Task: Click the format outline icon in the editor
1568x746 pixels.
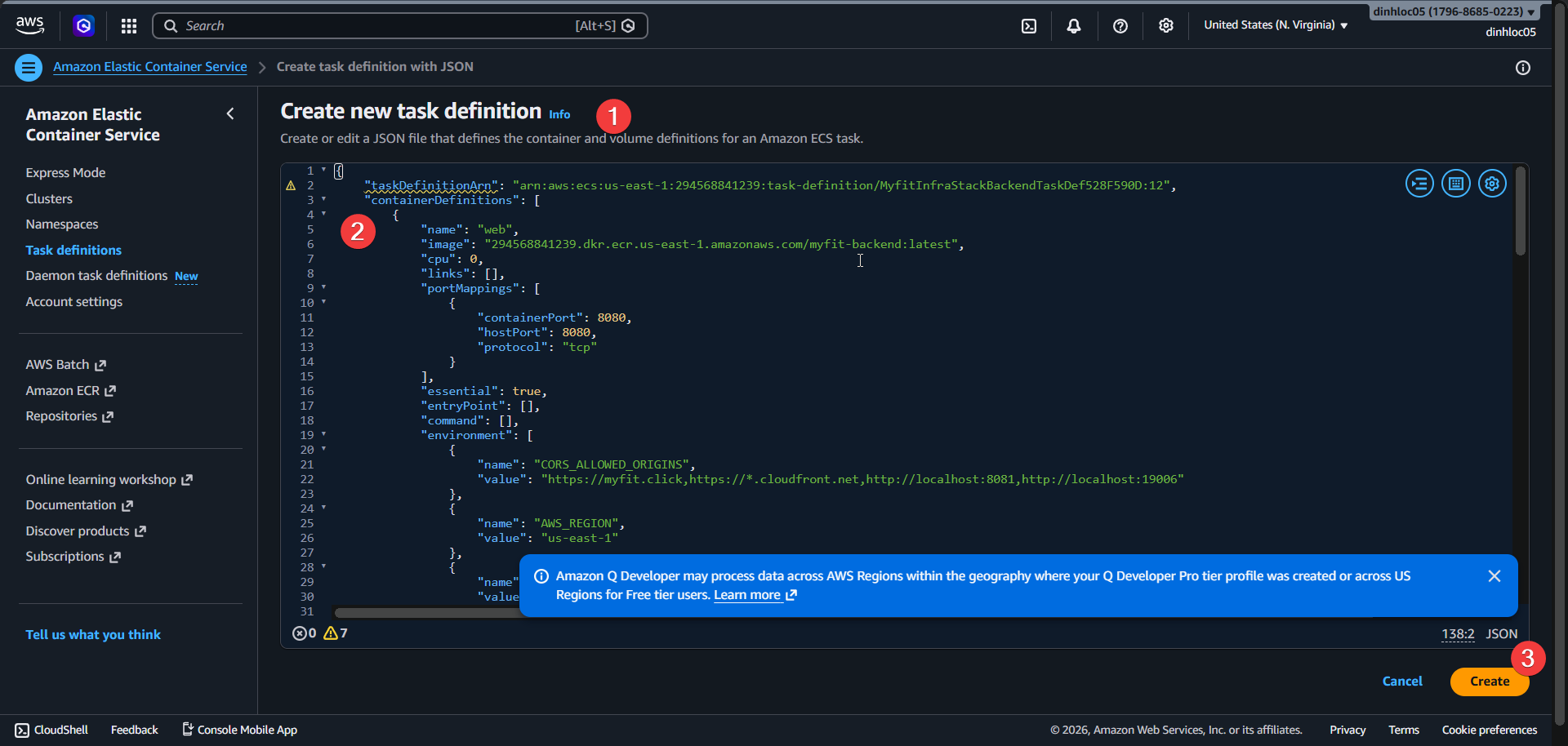Action: coord(1419,184)
